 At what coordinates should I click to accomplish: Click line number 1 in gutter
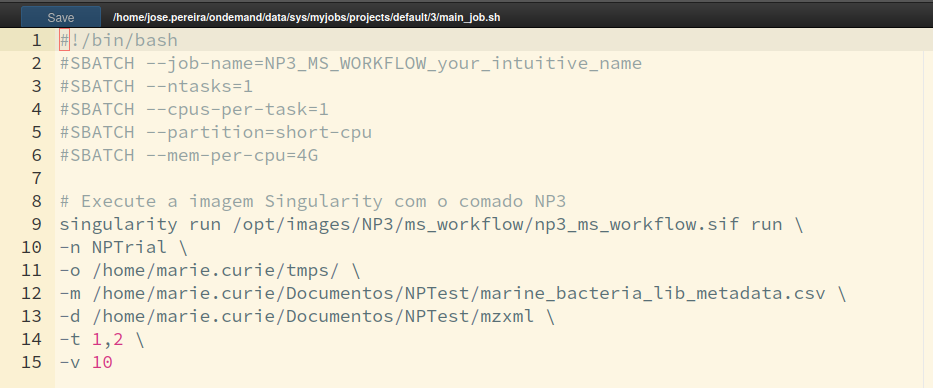(37, 40)
